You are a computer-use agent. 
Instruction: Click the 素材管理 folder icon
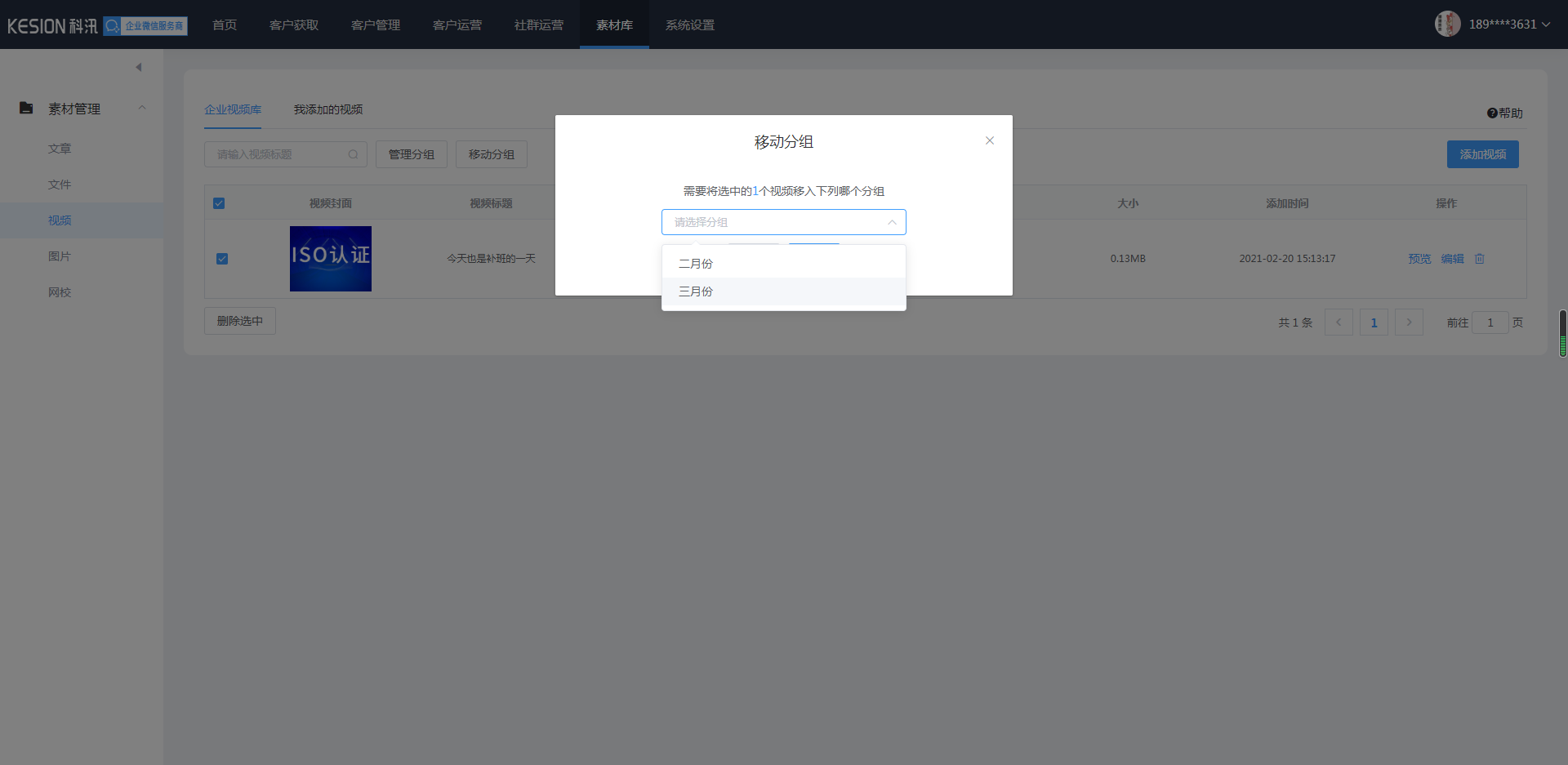pyautogui.click(x=26, y=108)
